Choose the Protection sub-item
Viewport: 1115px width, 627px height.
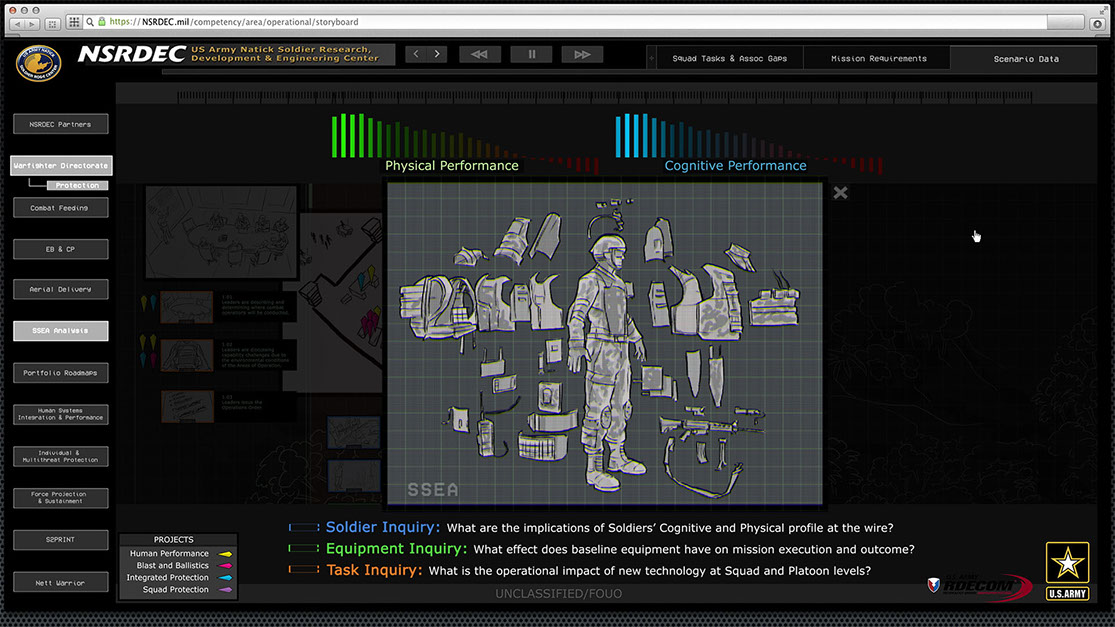(77, 185)
